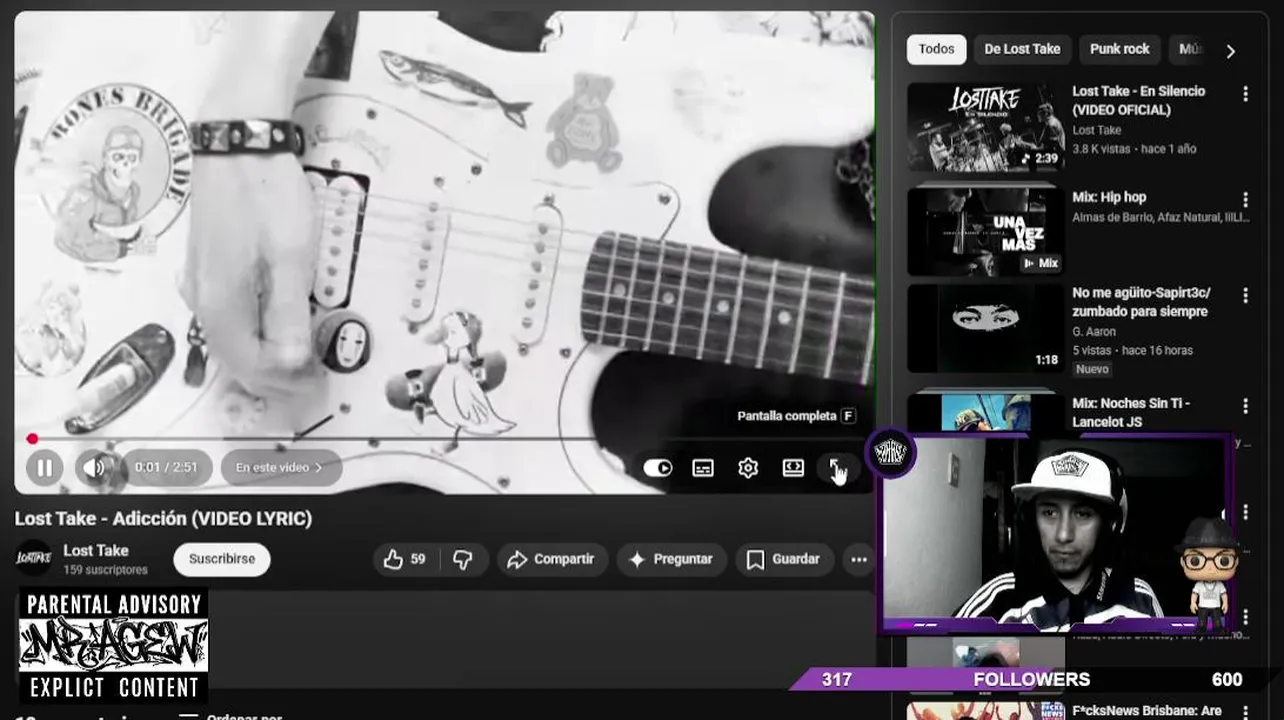Screen dimensions: 1284x720
Task: Like the video with 59 likes
Action: click(406, 559)
